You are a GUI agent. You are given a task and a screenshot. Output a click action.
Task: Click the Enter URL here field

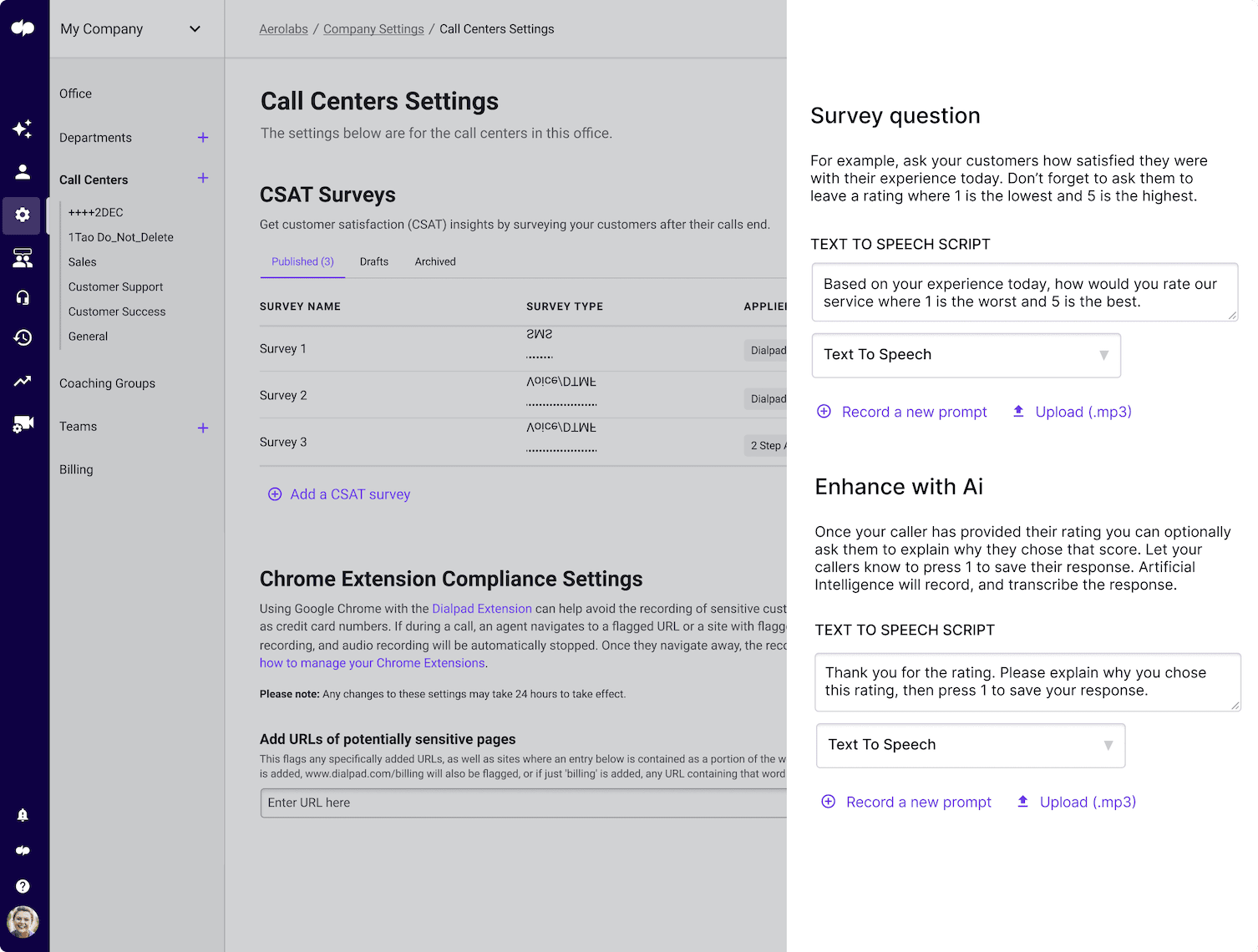point(524,803)
